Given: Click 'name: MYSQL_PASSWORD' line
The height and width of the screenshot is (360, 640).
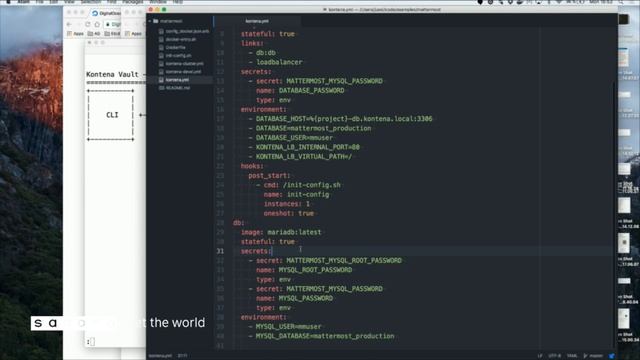Looking at the screenshot, I should [294, 298].
